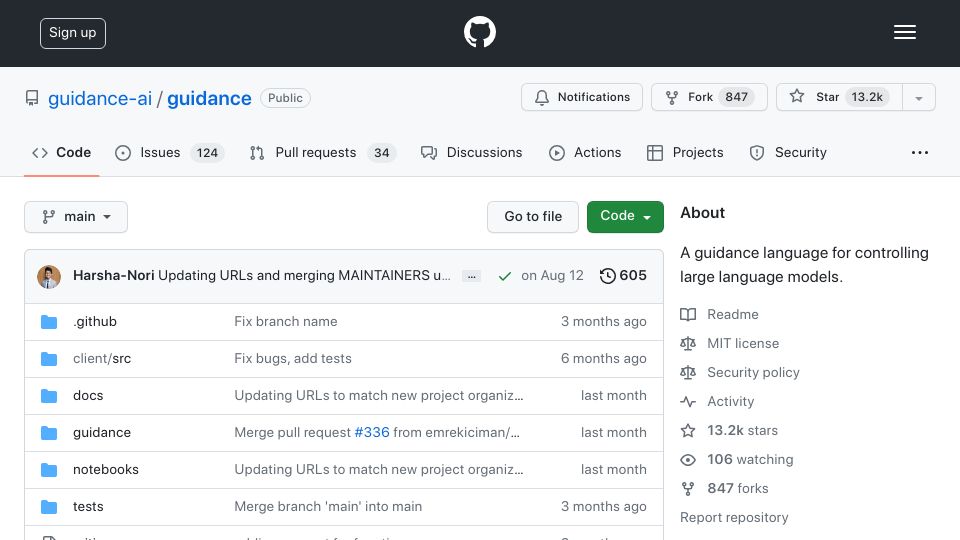Open the hamburger navigation menu
The image size is (960, 540).
point(904,32)
